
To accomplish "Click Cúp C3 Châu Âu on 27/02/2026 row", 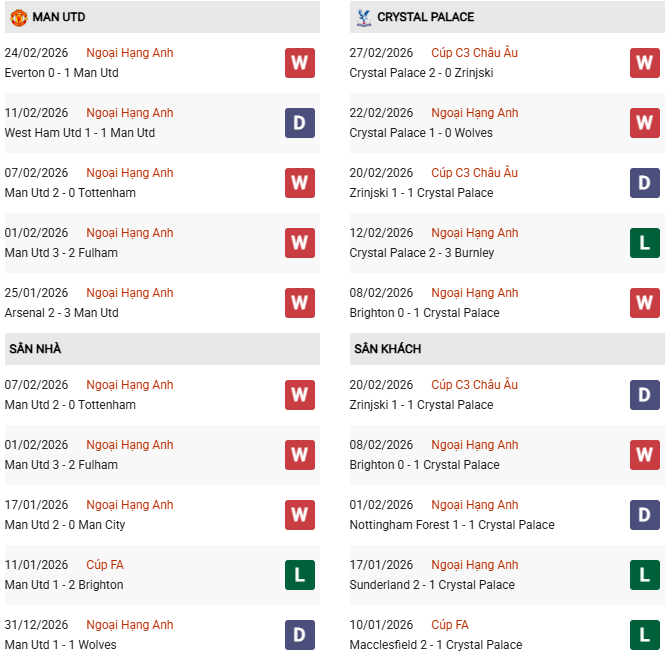I will pyautogui.click(x=474, y=53).
